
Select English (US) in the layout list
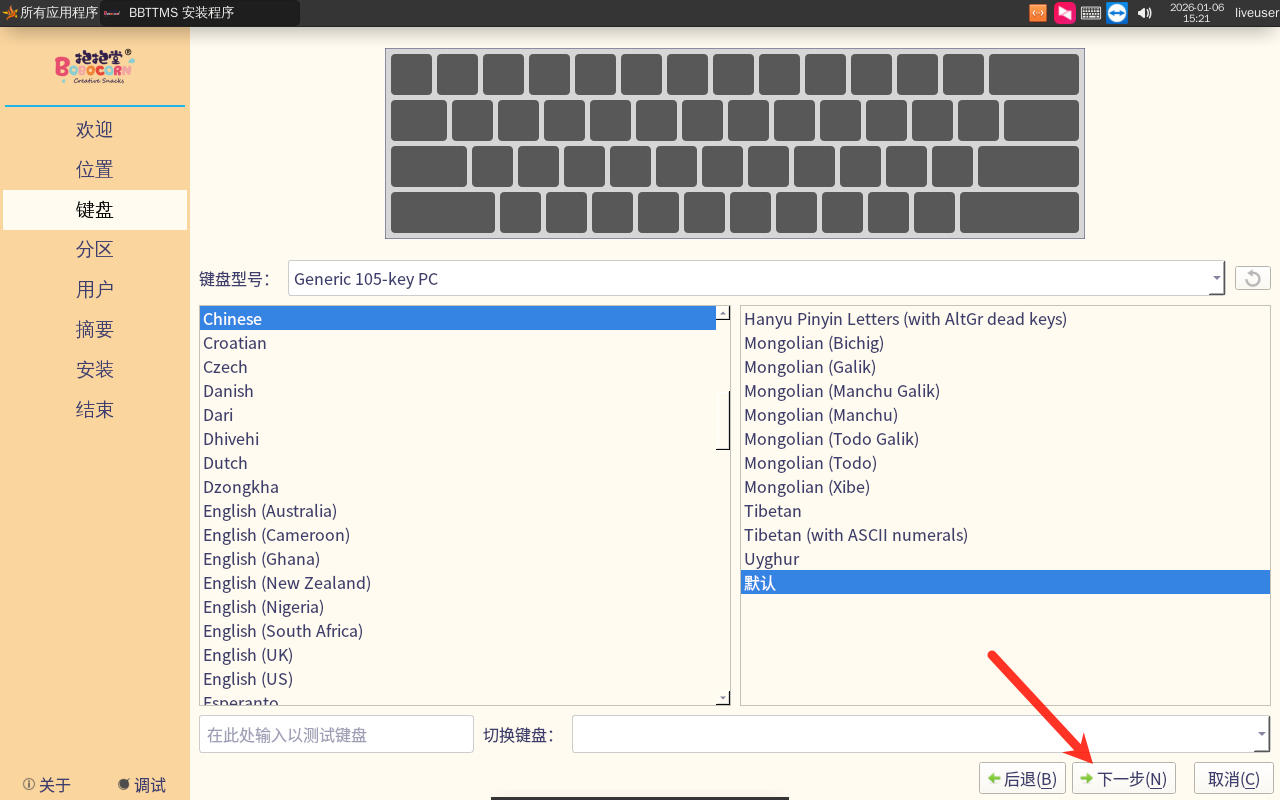tap(248, 679)
